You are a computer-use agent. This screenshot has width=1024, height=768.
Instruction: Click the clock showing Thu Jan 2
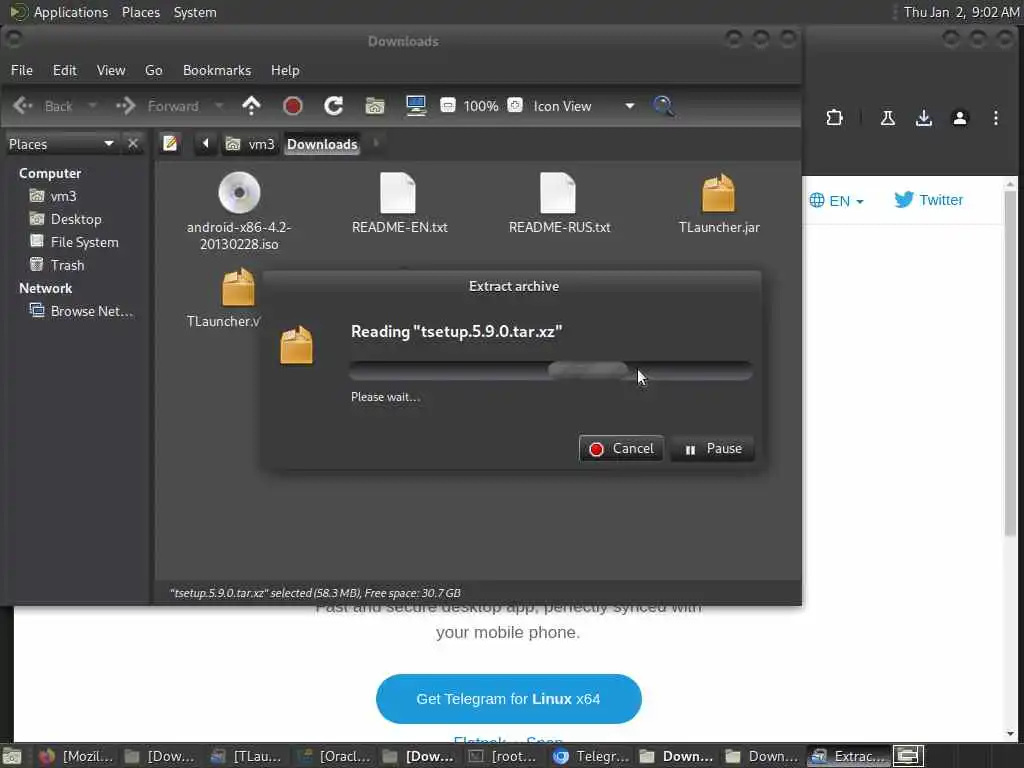(x=961, y=12)
